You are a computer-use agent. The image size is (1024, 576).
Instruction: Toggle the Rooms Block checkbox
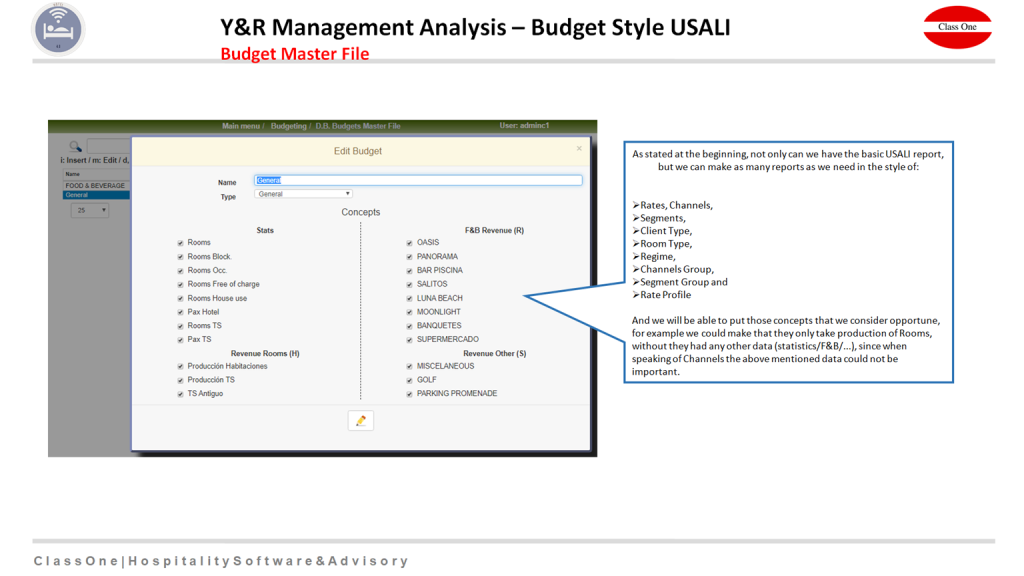coord(180,257)
